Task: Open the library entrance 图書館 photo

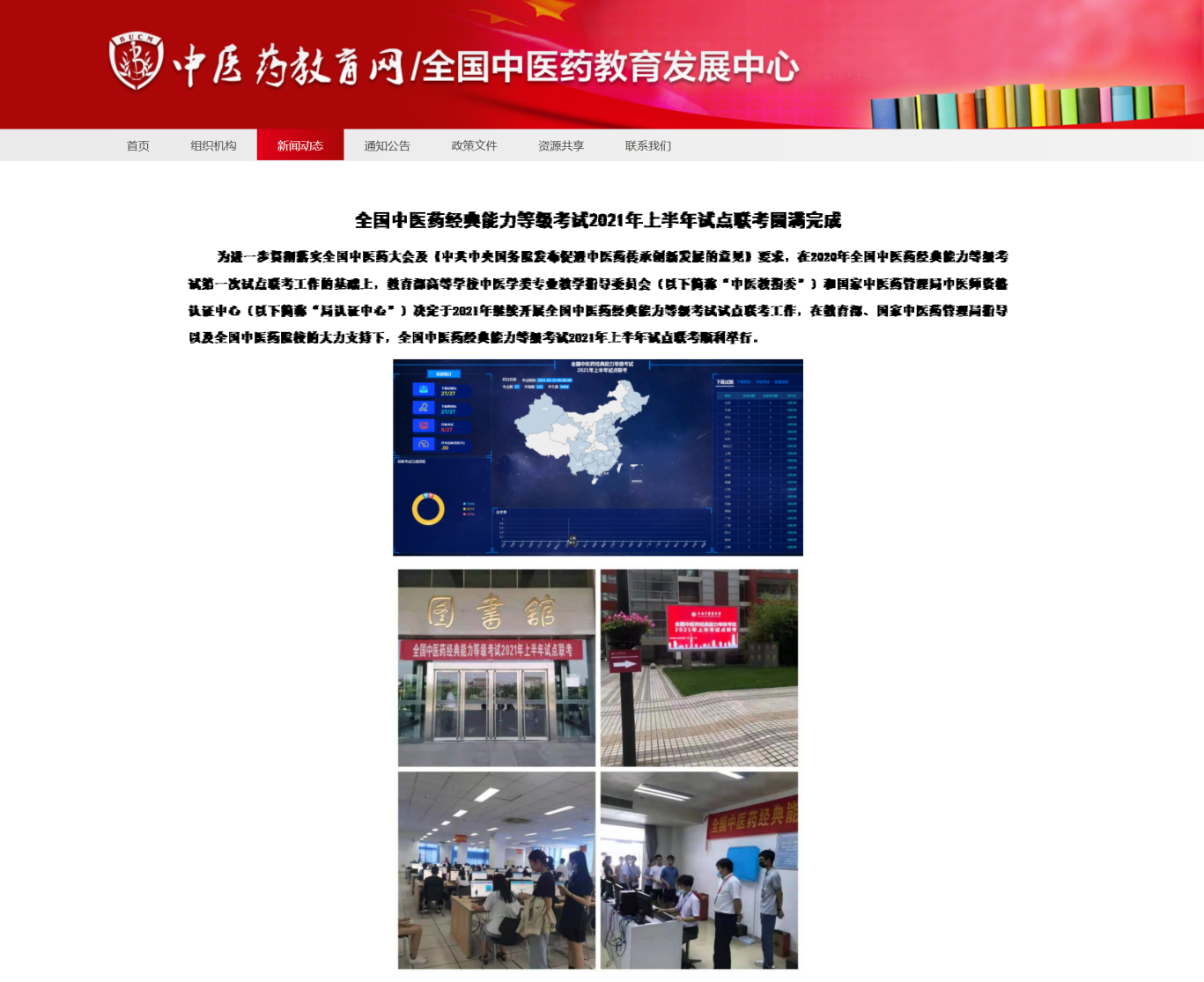Action: 497,668
